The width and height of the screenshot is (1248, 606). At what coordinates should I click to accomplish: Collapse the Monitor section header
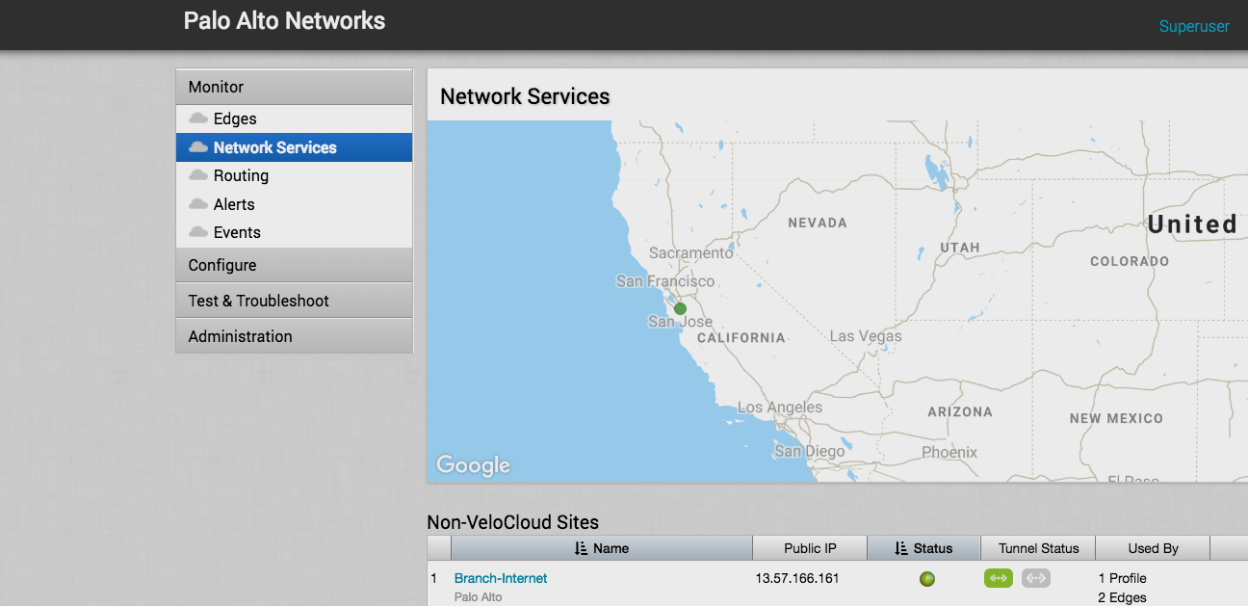tap(294, 87)
